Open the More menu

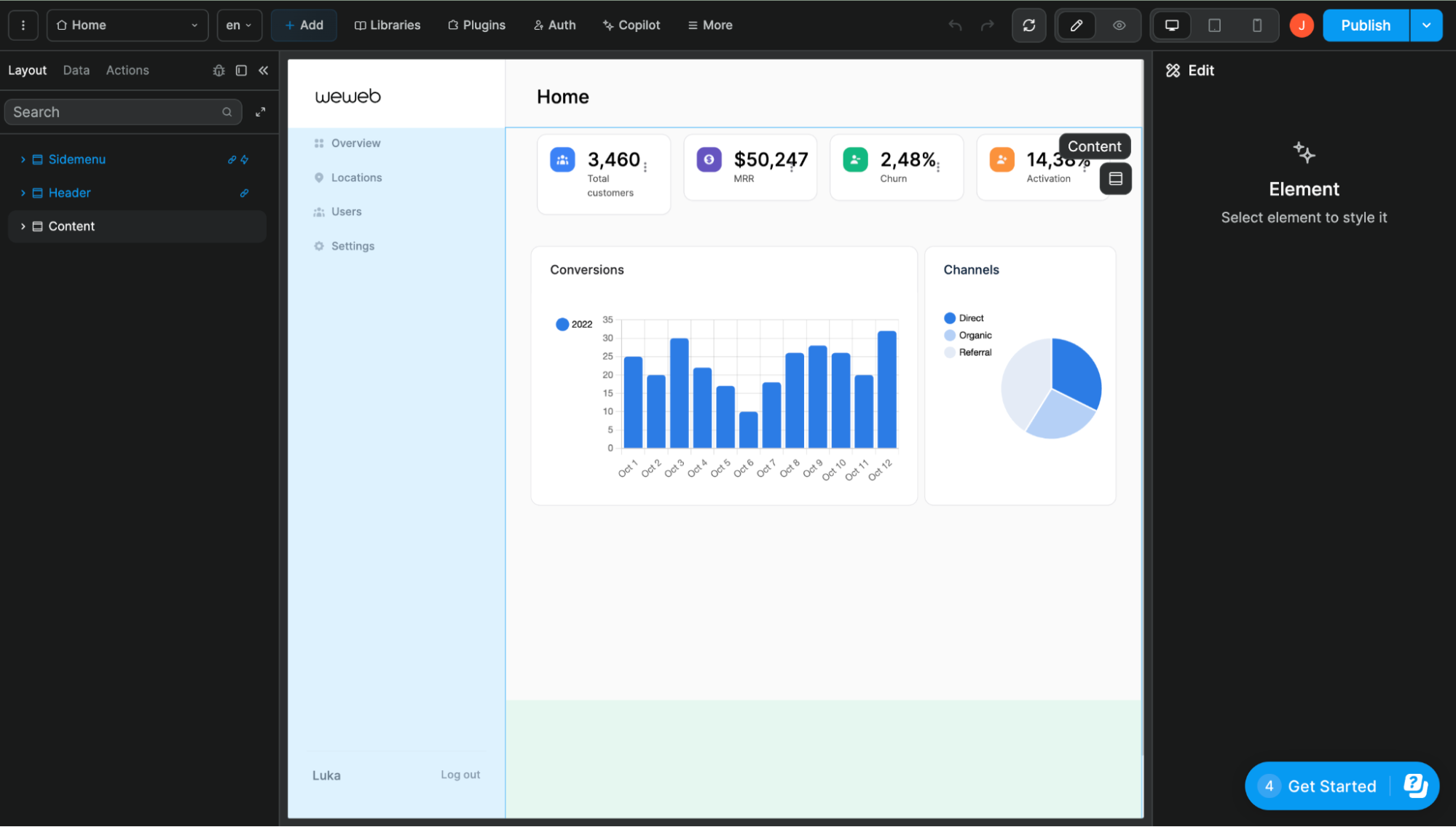point(709,25)
